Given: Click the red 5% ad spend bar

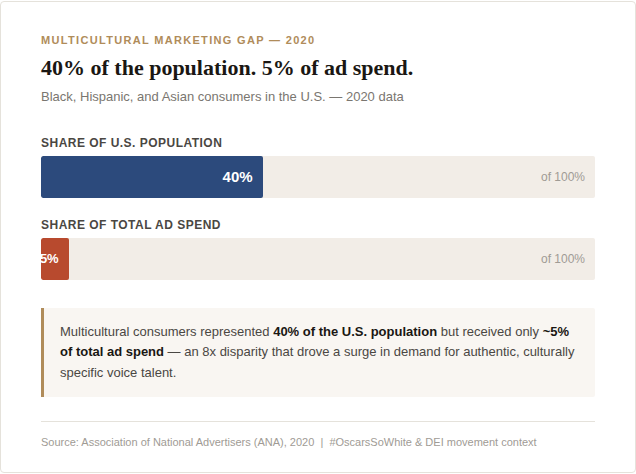Looking at the screenshot, I should click(x=55, y=259).
